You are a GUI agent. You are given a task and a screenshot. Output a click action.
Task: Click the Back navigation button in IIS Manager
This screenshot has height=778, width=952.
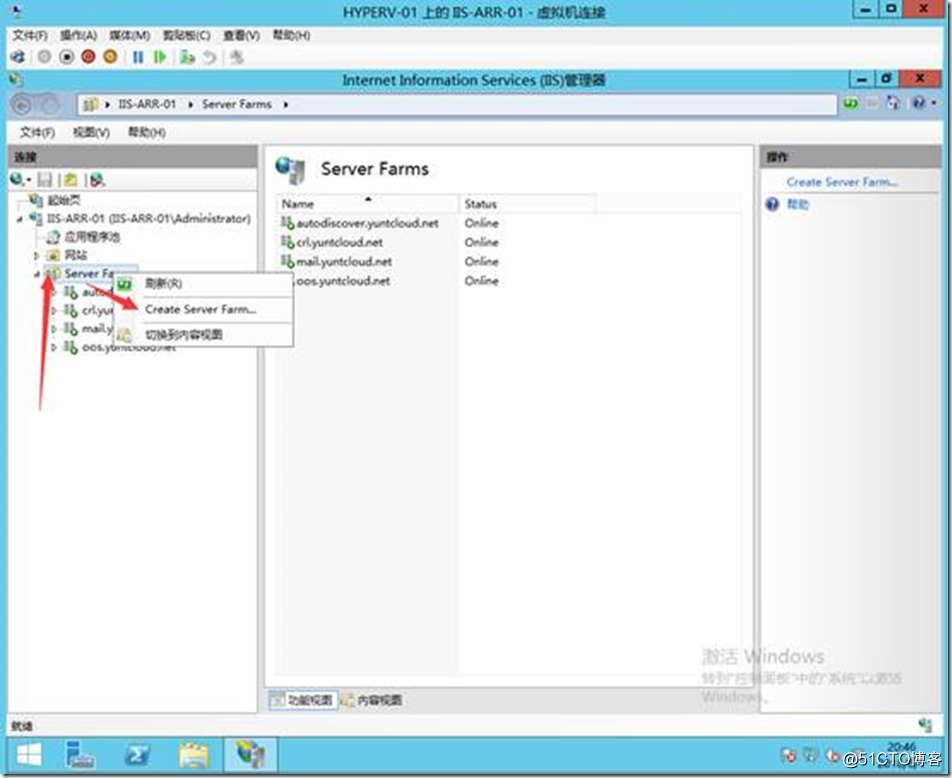point(22,105)
